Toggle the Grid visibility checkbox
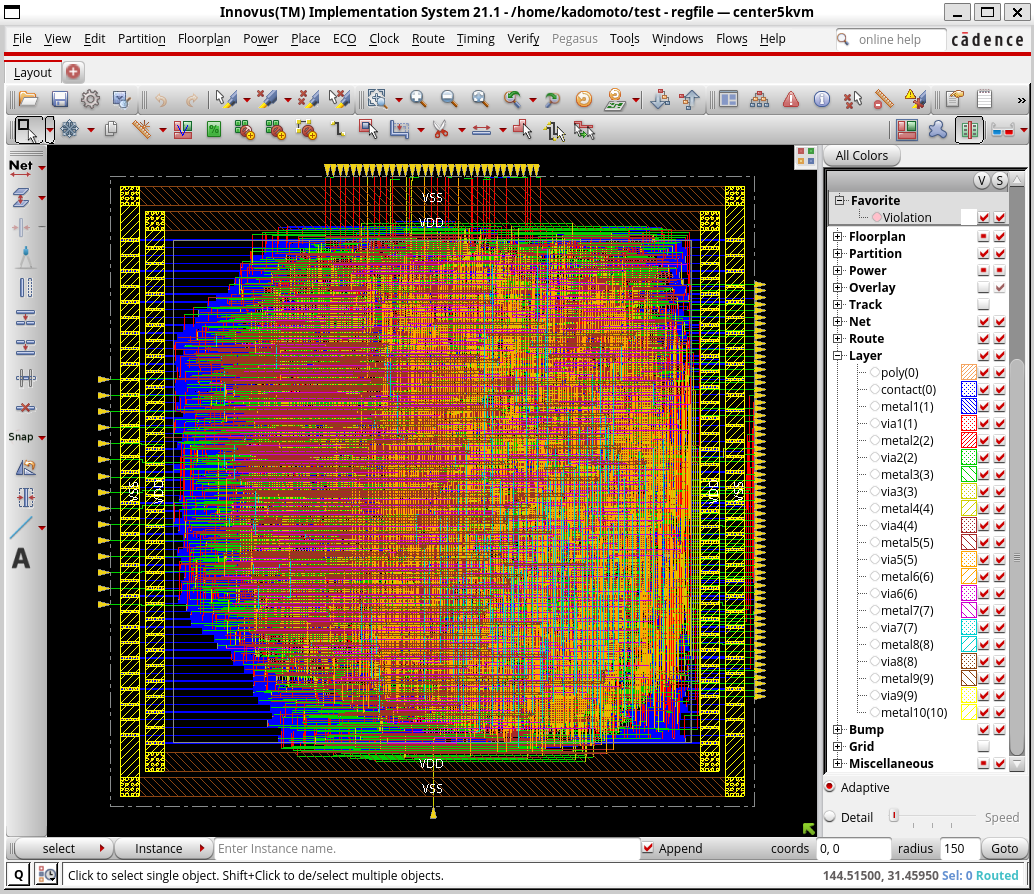This screenshot has height=894, width=1034. point(983,746)
